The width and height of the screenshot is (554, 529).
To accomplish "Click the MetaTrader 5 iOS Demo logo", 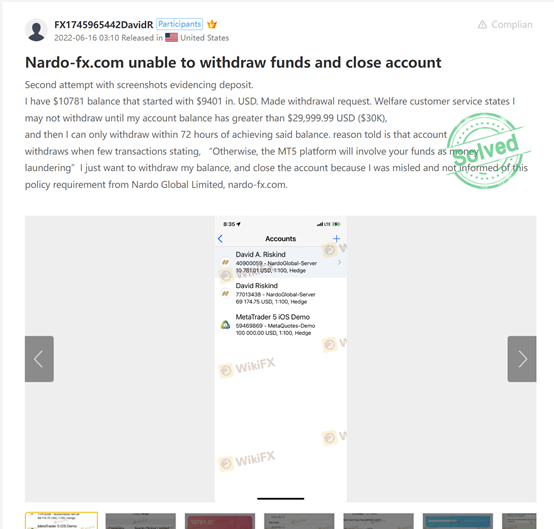I will coord(225,325).
